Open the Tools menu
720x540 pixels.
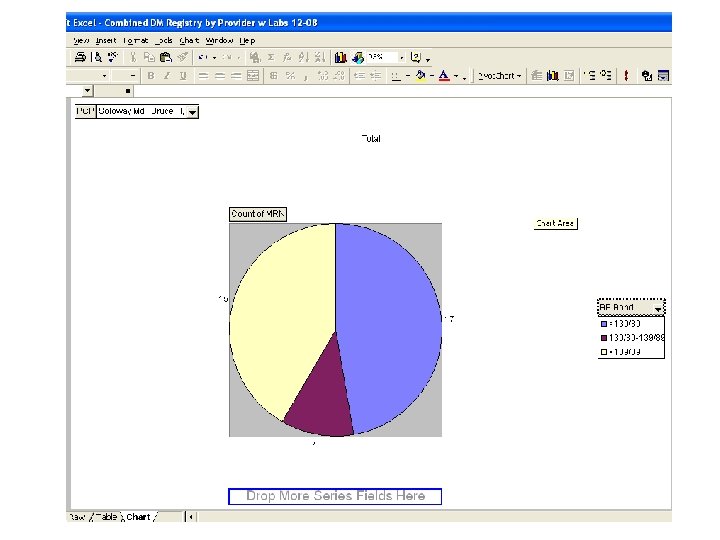[x=164, y=41]
